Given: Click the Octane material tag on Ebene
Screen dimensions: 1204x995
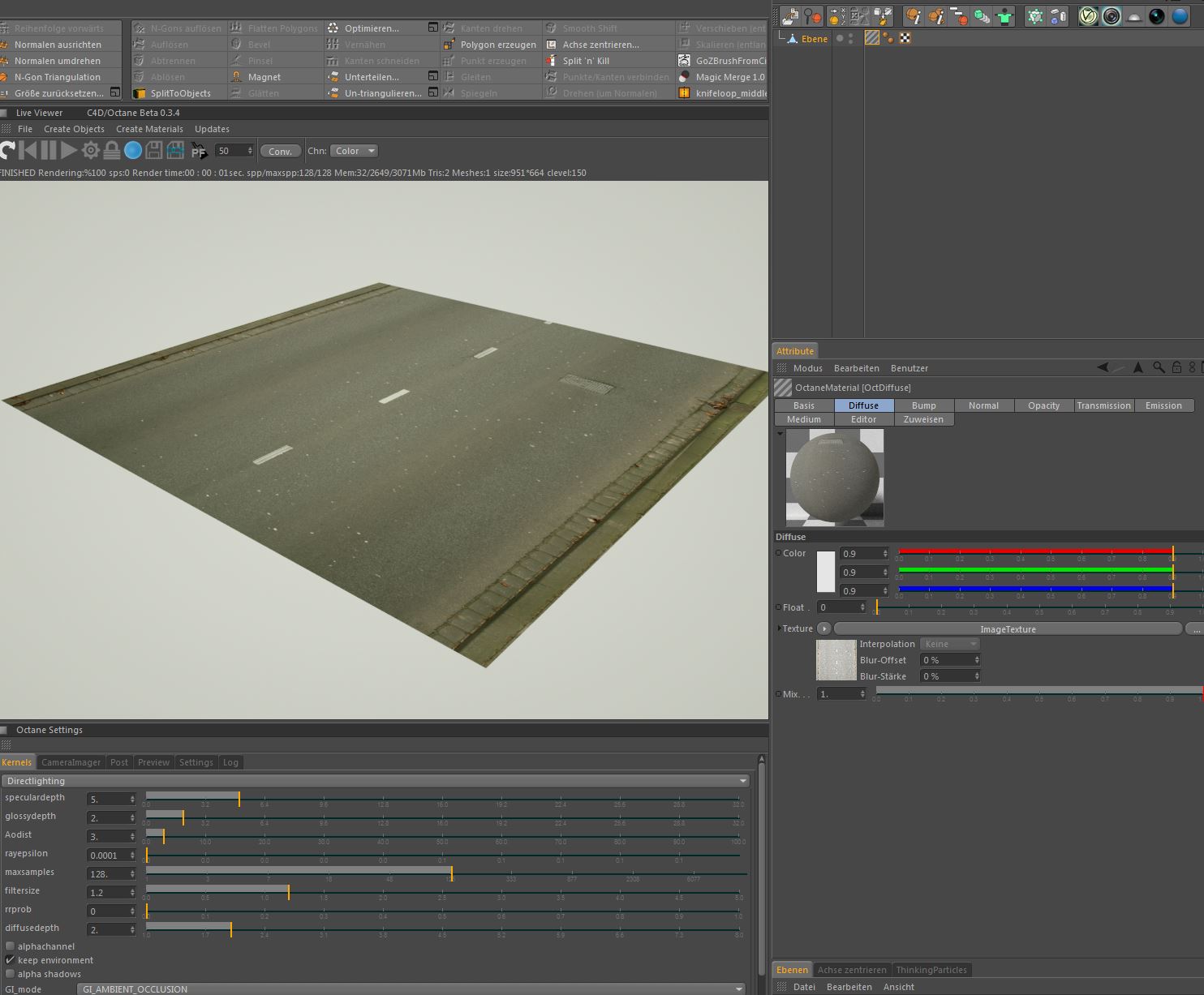Looking at the screenshot, I should pos(872,38).
